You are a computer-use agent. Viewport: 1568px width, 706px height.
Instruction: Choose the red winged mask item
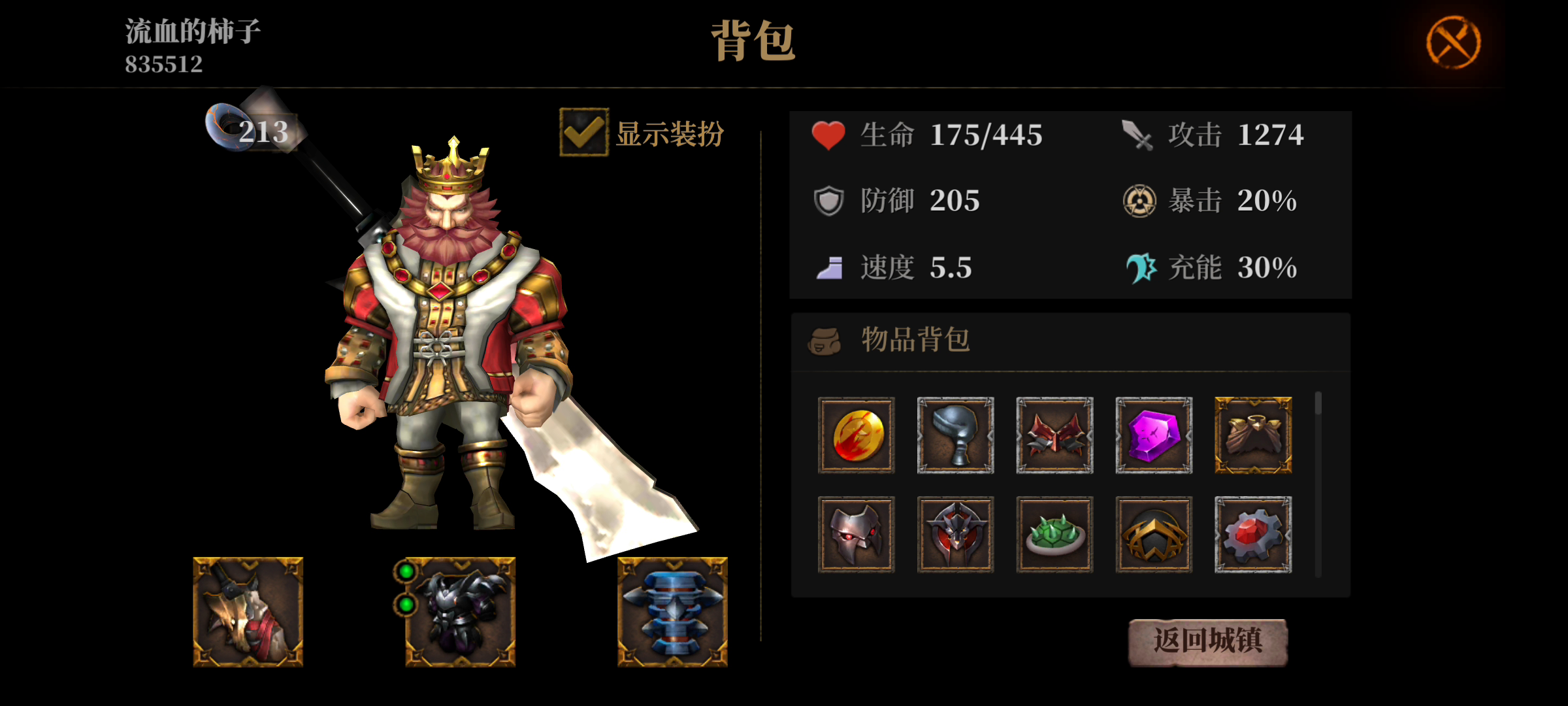[x=1054, y=435]
